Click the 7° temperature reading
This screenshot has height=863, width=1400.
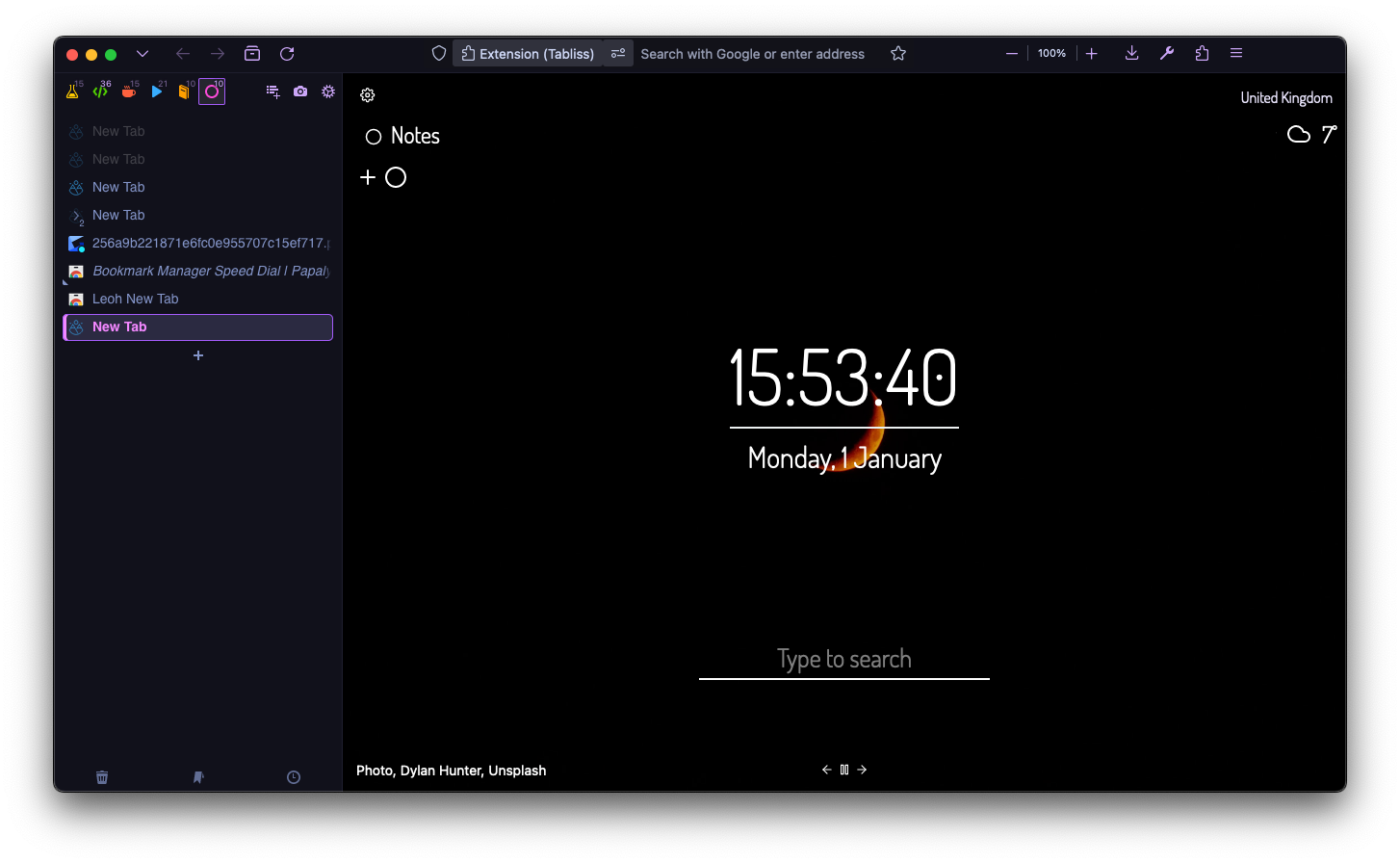(x=1329, y=135)
